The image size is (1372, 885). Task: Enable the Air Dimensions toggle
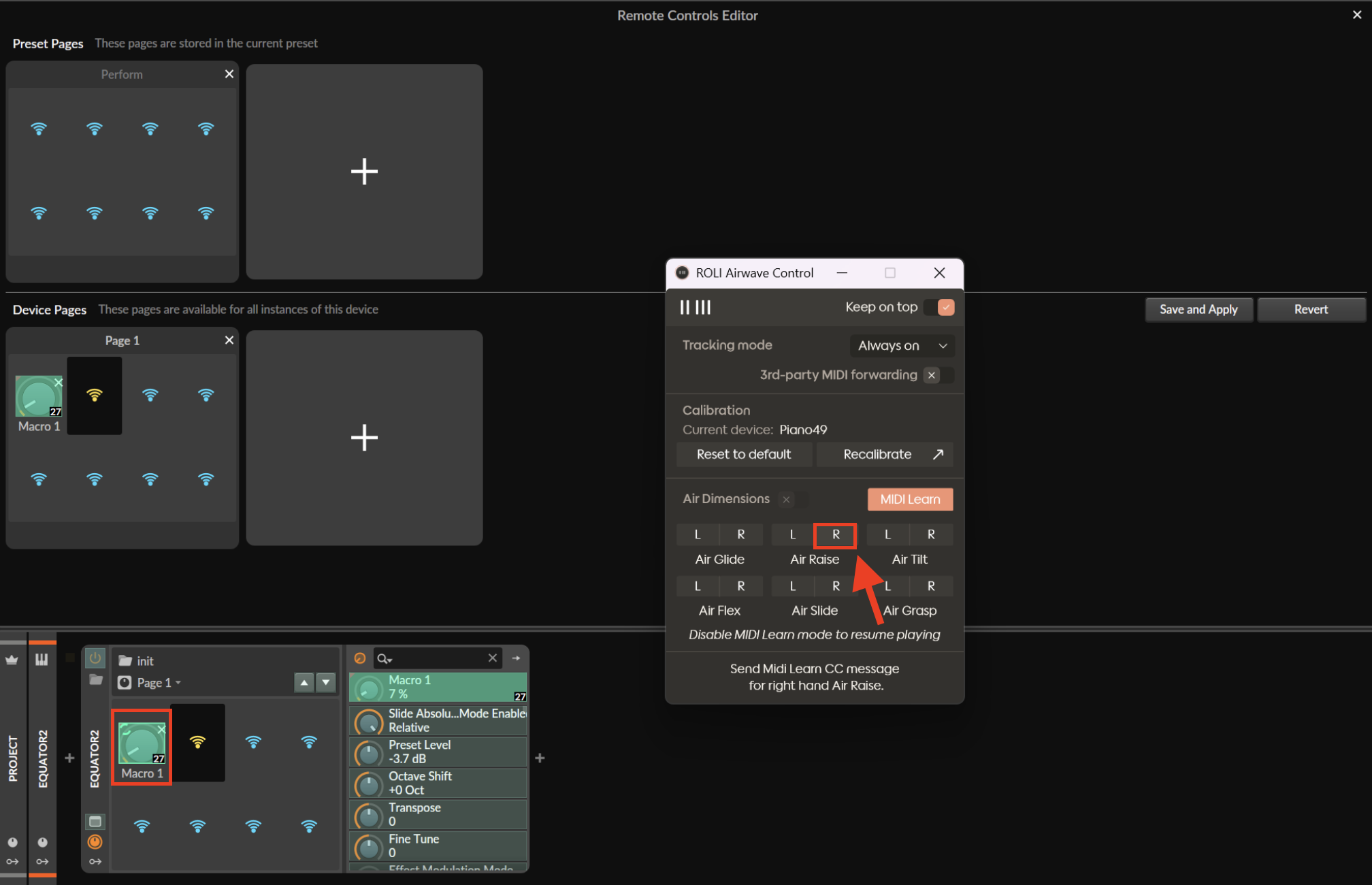(794, 499)
